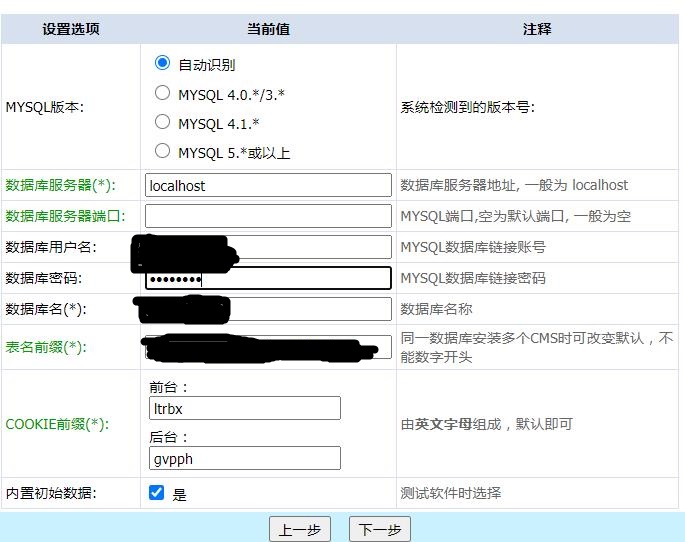Click the 数据库密码 label
Image resolution: width=685 pixels, height=542 pixels.
44,278
